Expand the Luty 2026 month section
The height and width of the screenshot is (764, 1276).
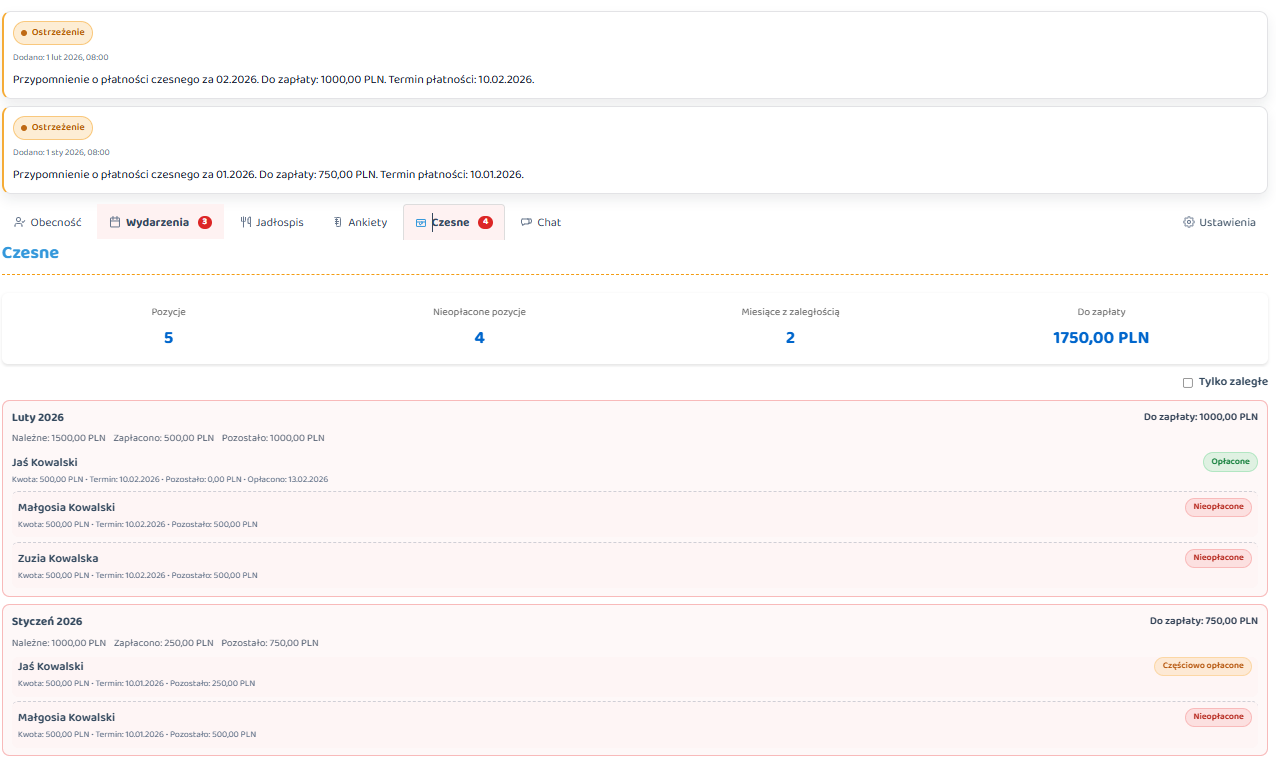[38, 417]
